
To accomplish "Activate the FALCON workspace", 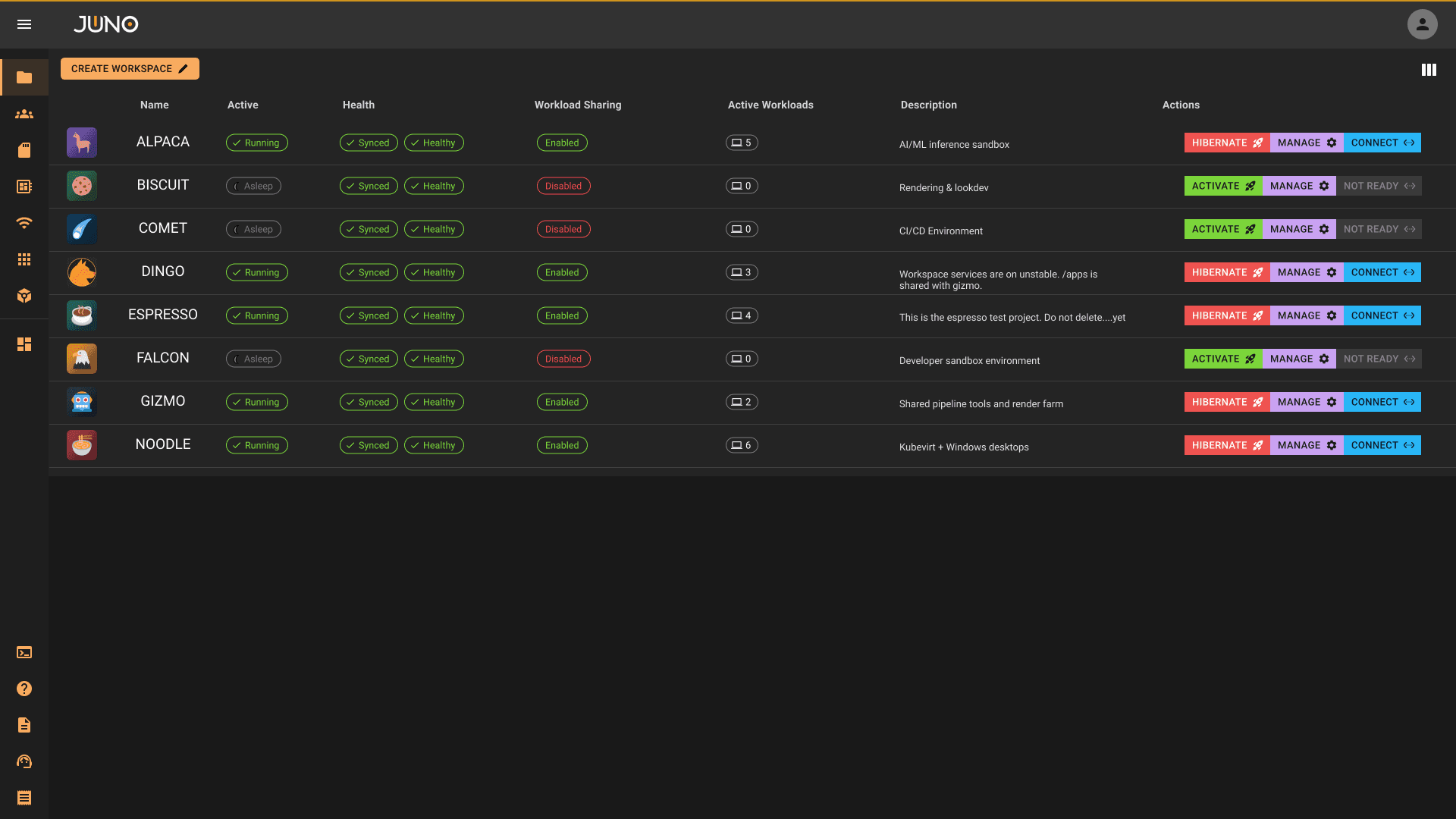I will click(1223, 359).
